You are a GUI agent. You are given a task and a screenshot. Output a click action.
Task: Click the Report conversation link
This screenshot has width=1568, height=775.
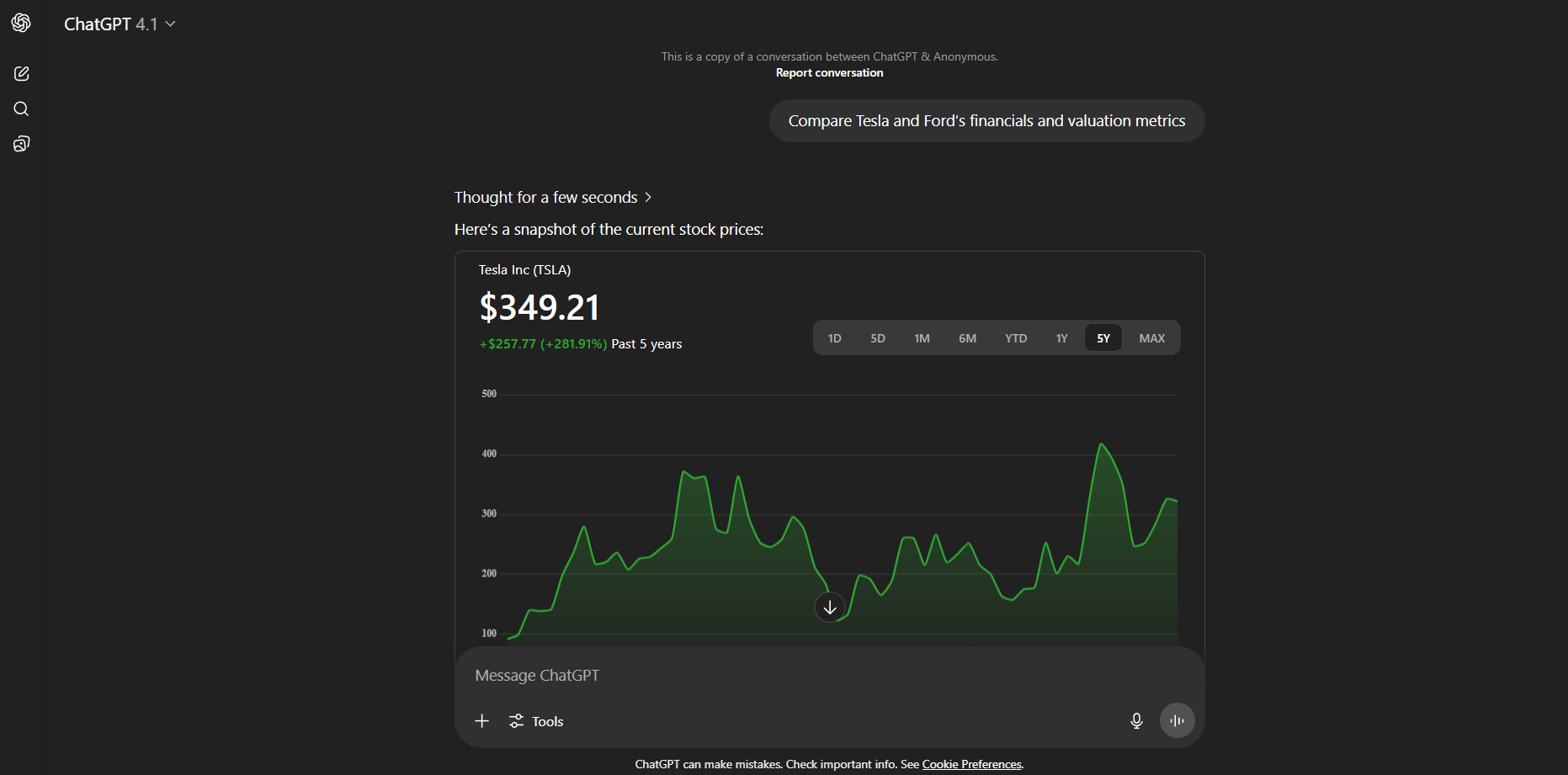click(x=829, y=73)
